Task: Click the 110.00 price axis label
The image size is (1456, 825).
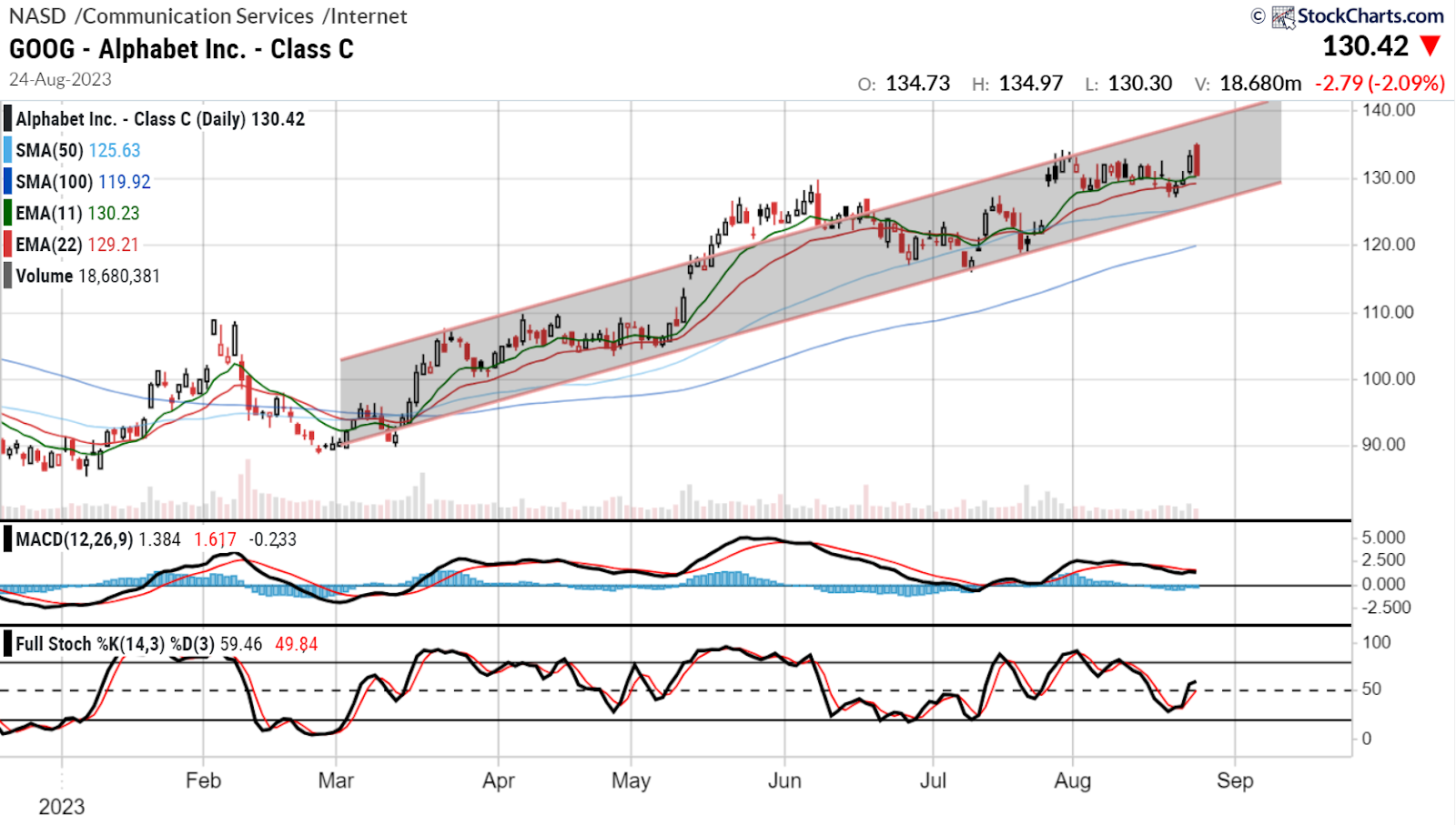Action: click(x=1388, y=312)
